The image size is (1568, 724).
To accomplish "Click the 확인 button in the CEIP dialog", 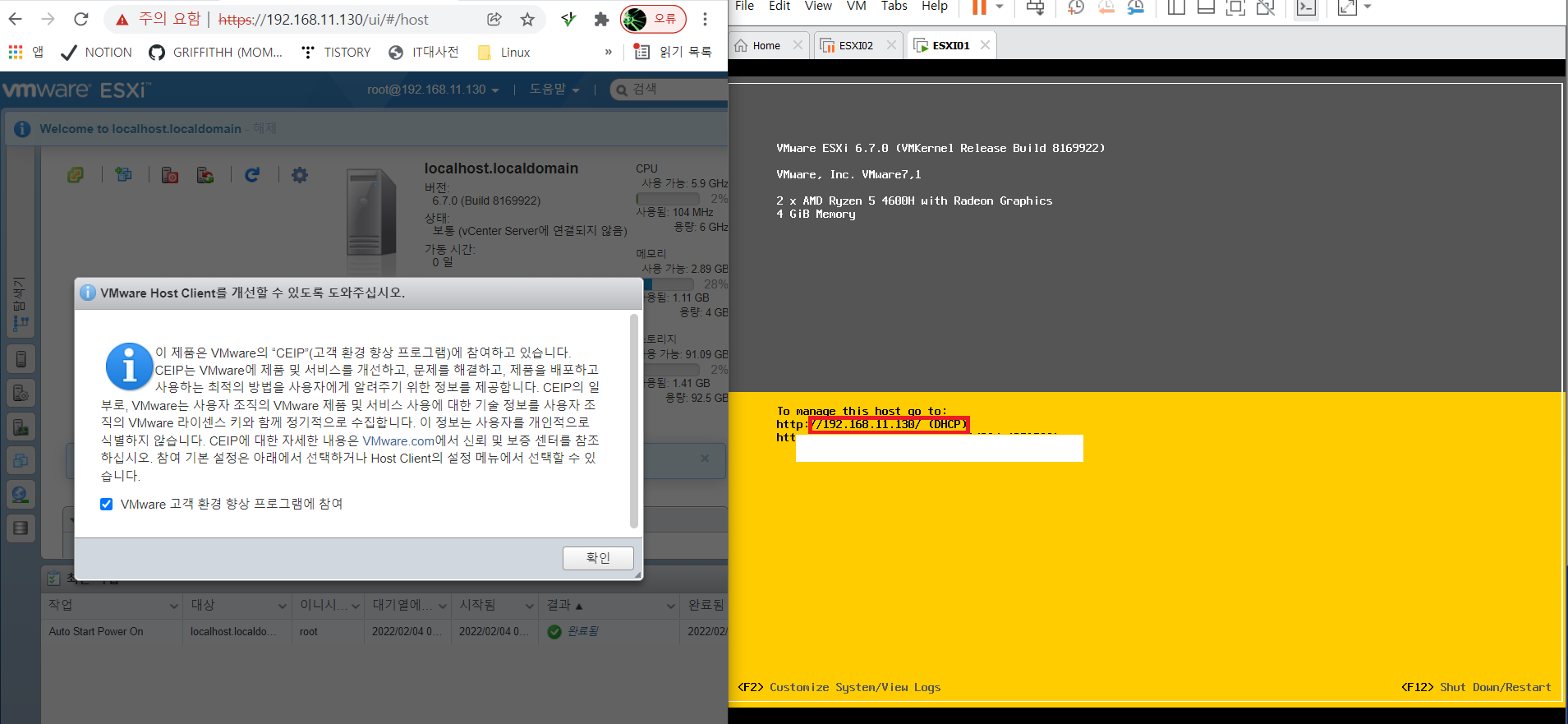I will (x=598, y=558).
